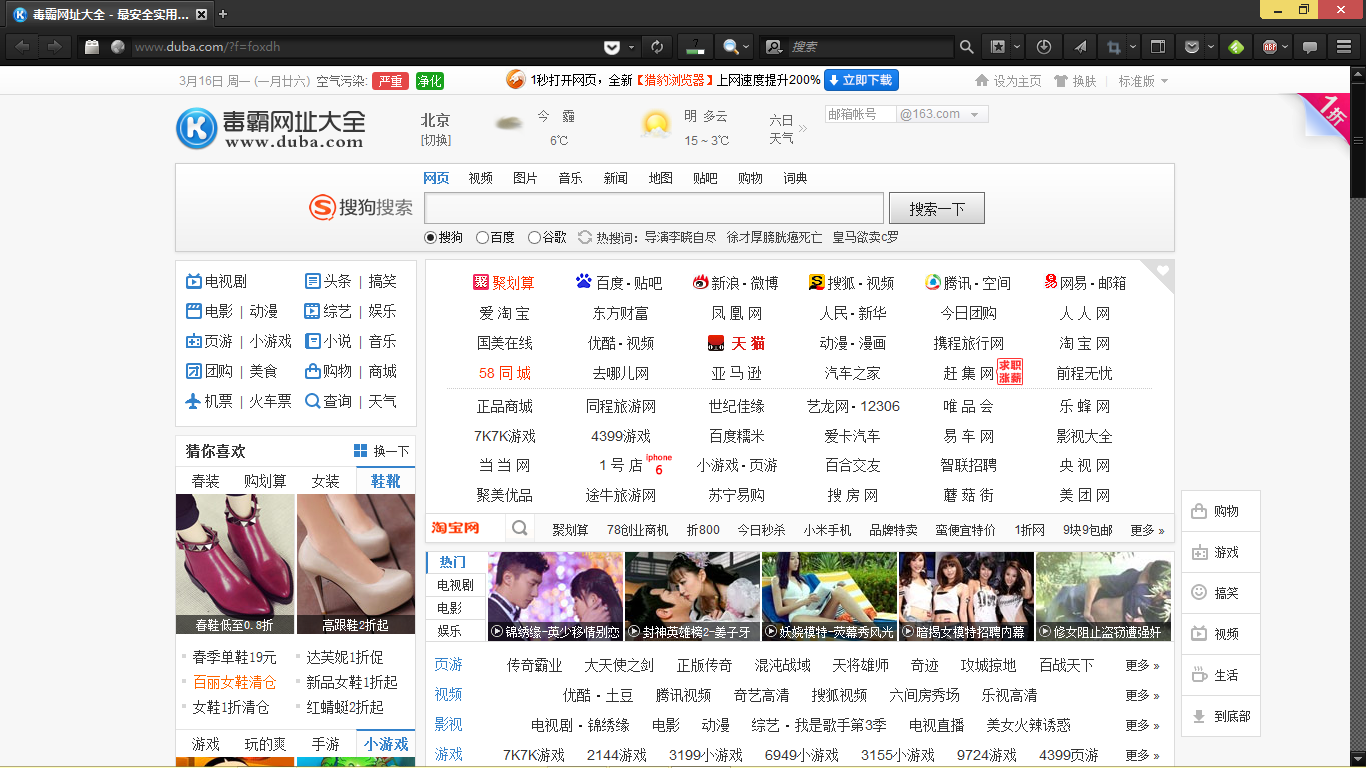The width and height of the screenshot is (1366, 768).
Task: Click the Sogou search text input field
Action: click(654, 208)
